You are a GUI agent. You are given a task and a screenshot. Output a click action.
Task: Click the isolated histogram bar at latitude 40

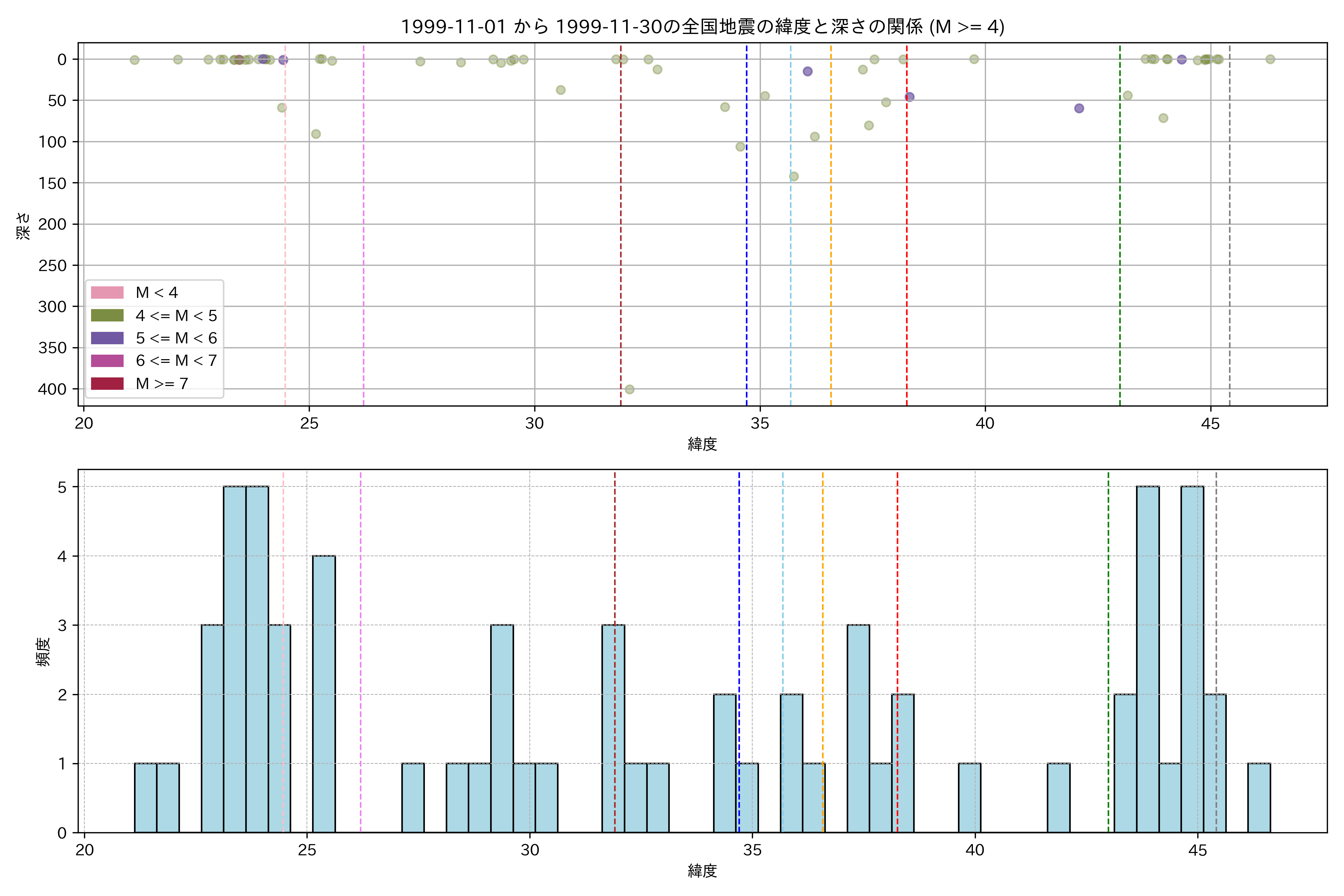click(969, 798)
